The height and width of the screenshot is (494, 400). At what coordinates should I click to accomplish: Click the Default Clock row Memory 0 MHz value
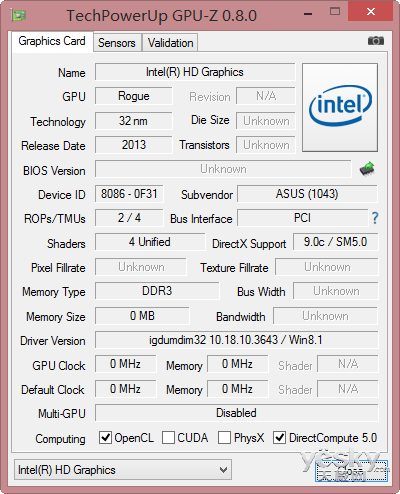click(237, 389)
